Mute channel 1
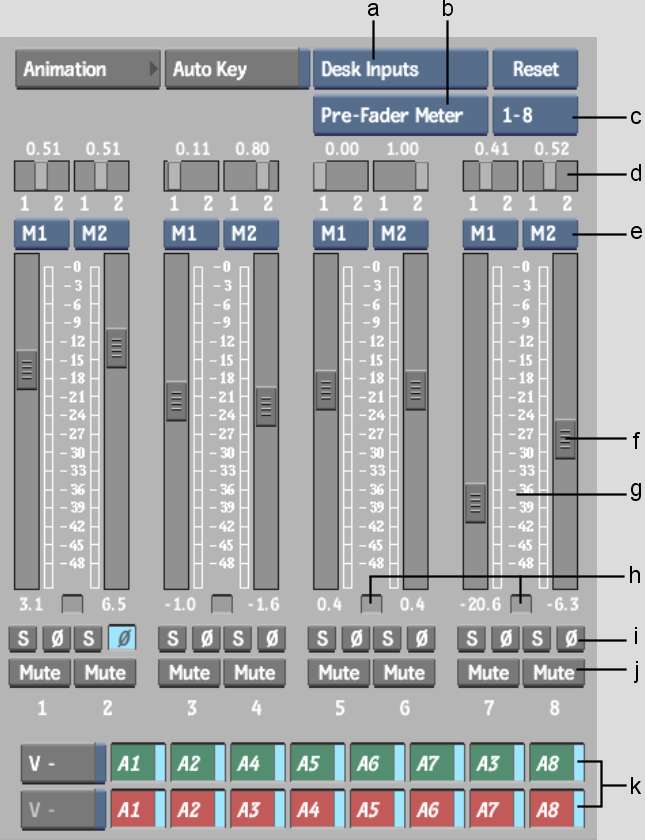The height and width of the screenshot is (840, 645). [x=39, y=671]
